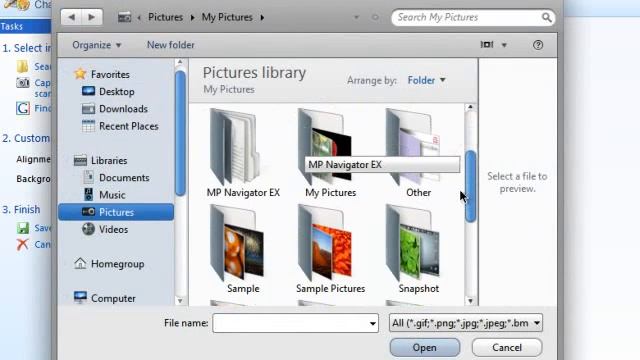
Task: Select Recent Places in Favorites
Action: (129, 126)
